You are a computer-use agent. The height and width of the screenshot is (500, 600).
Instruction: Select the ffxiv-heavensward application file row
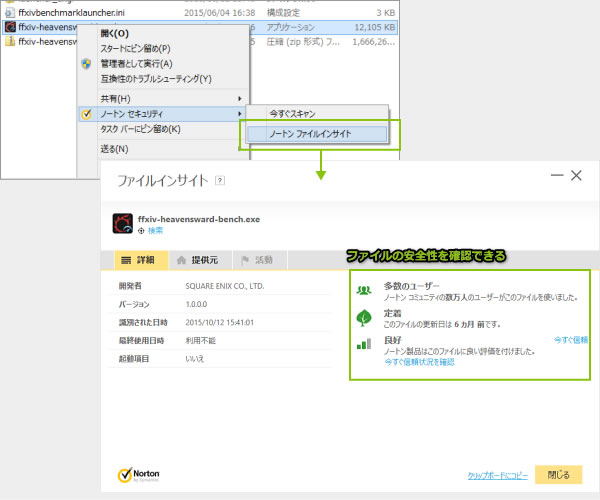coord(200,27)
